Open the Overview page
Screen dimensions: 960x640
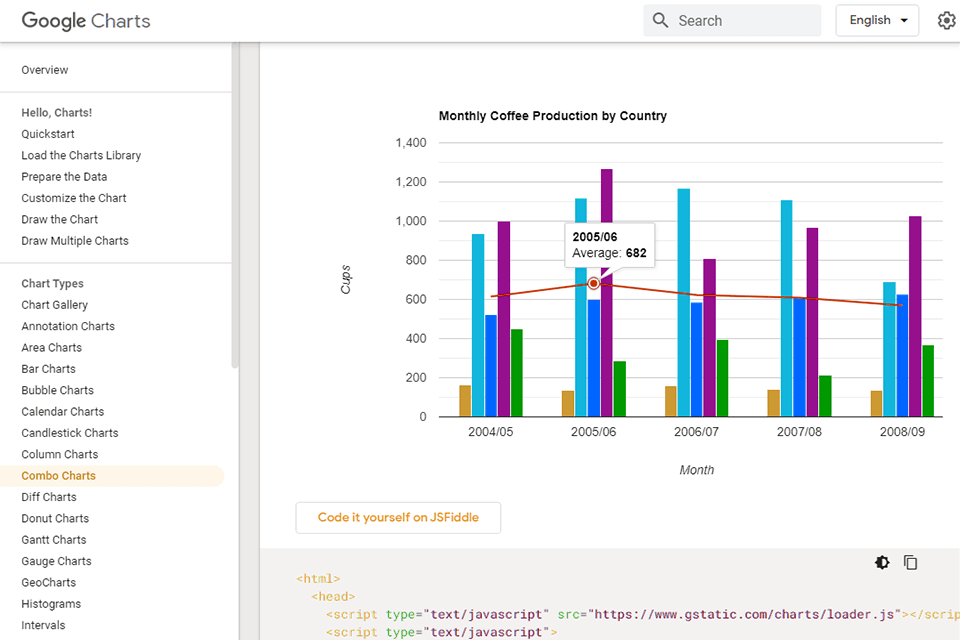pyautogui.click(x=44, y=69)
